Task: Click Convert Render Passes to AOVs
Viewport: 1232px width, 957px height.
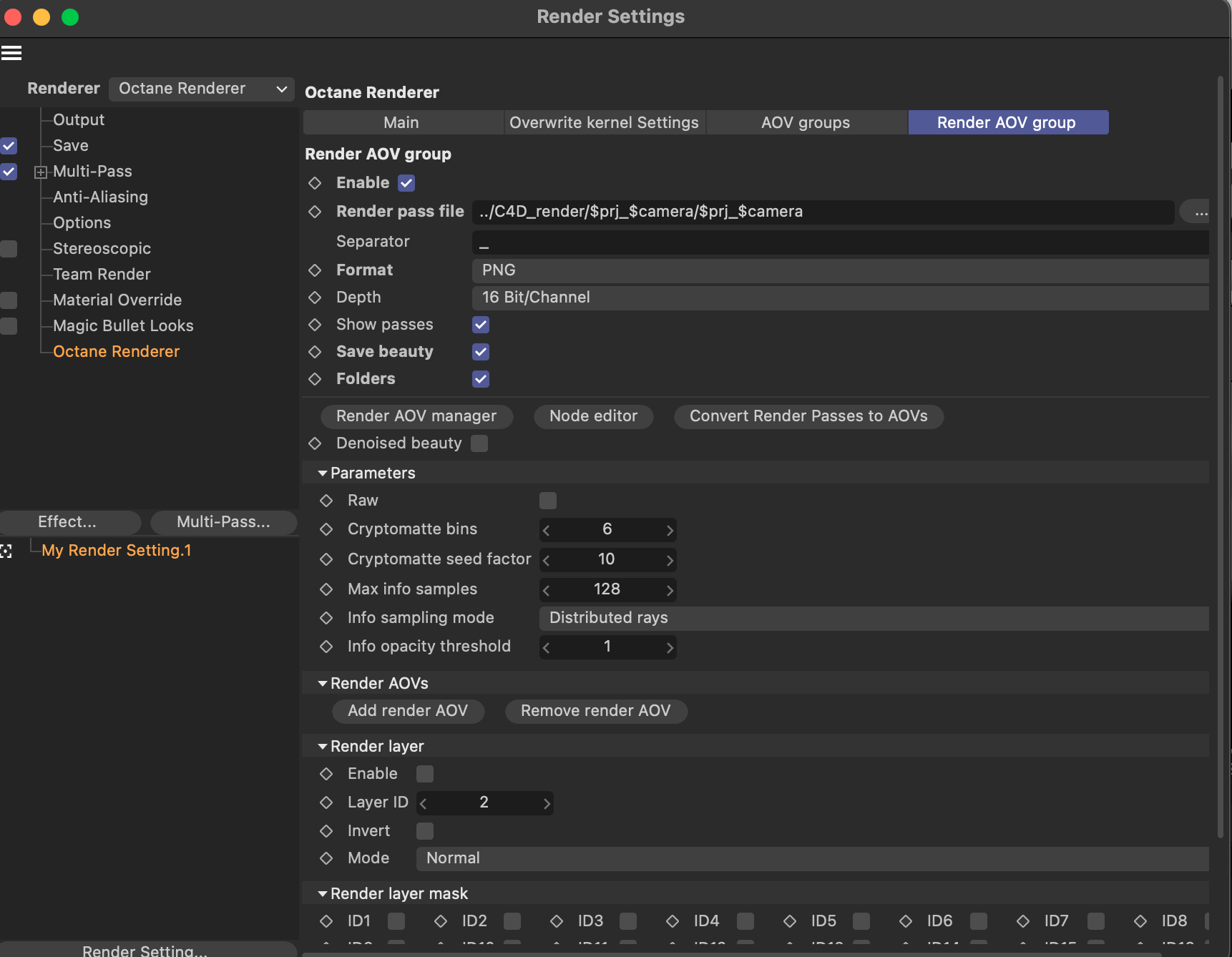Action: [x=808, y=416]
